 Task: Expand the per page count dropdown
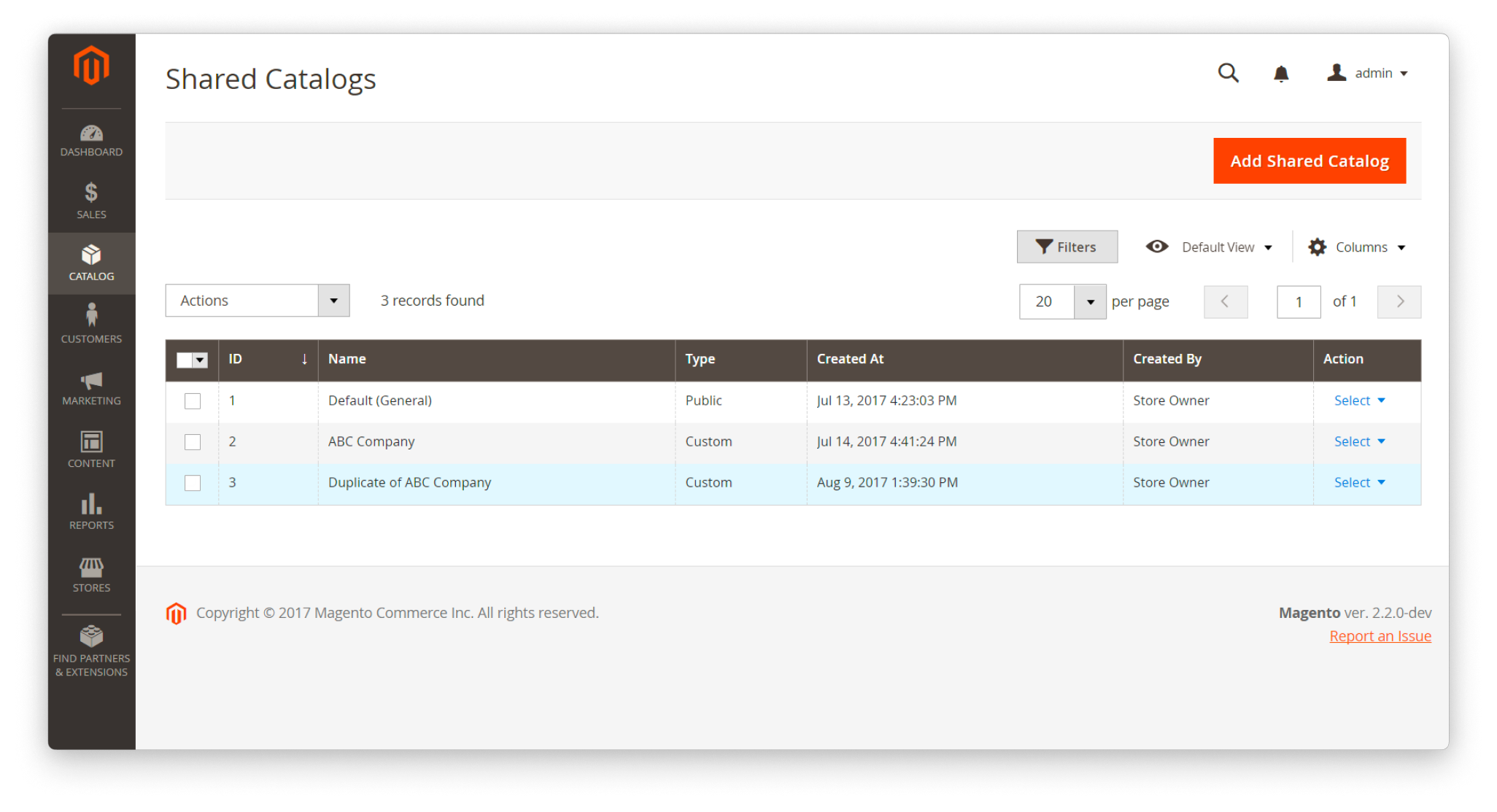(x=1090, y=300)
